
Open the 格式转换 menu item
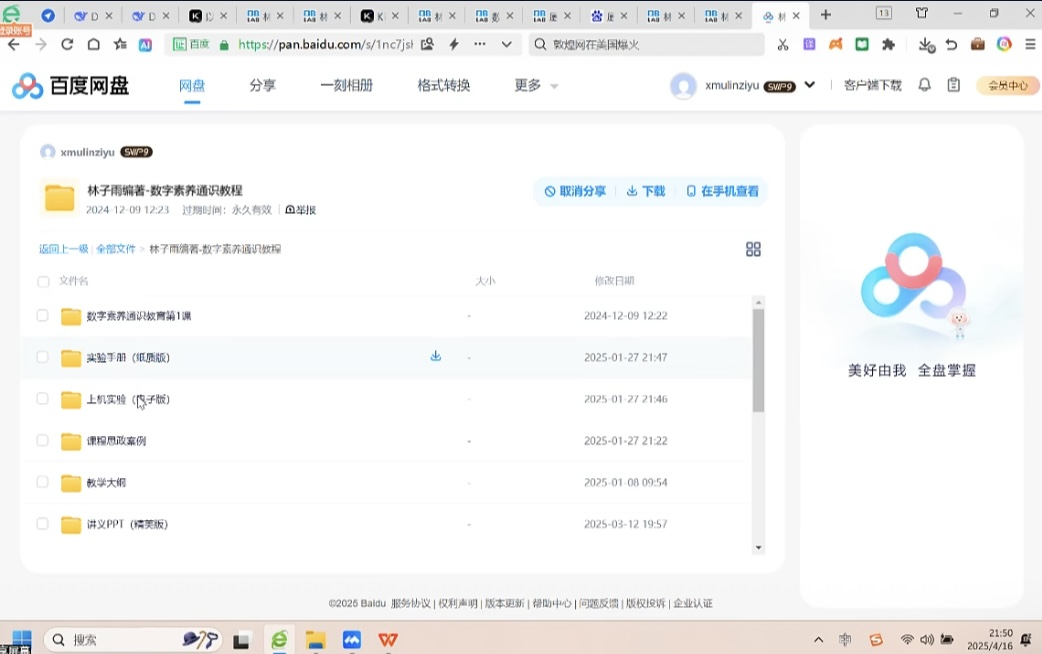click(443, 86)
